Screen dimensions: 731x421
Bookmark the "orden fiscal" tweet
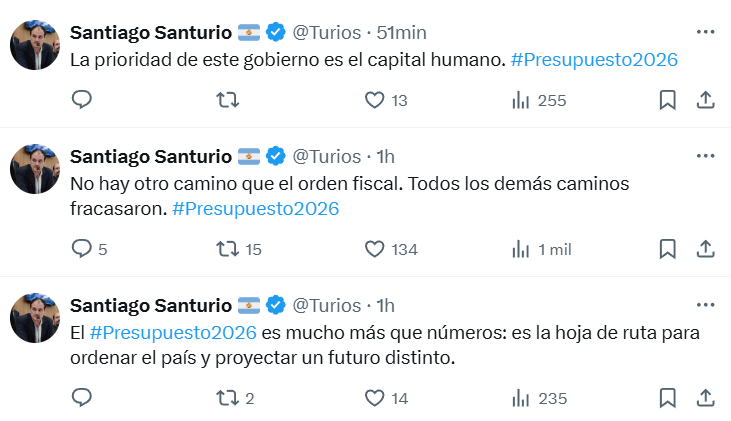coord(668,249)
